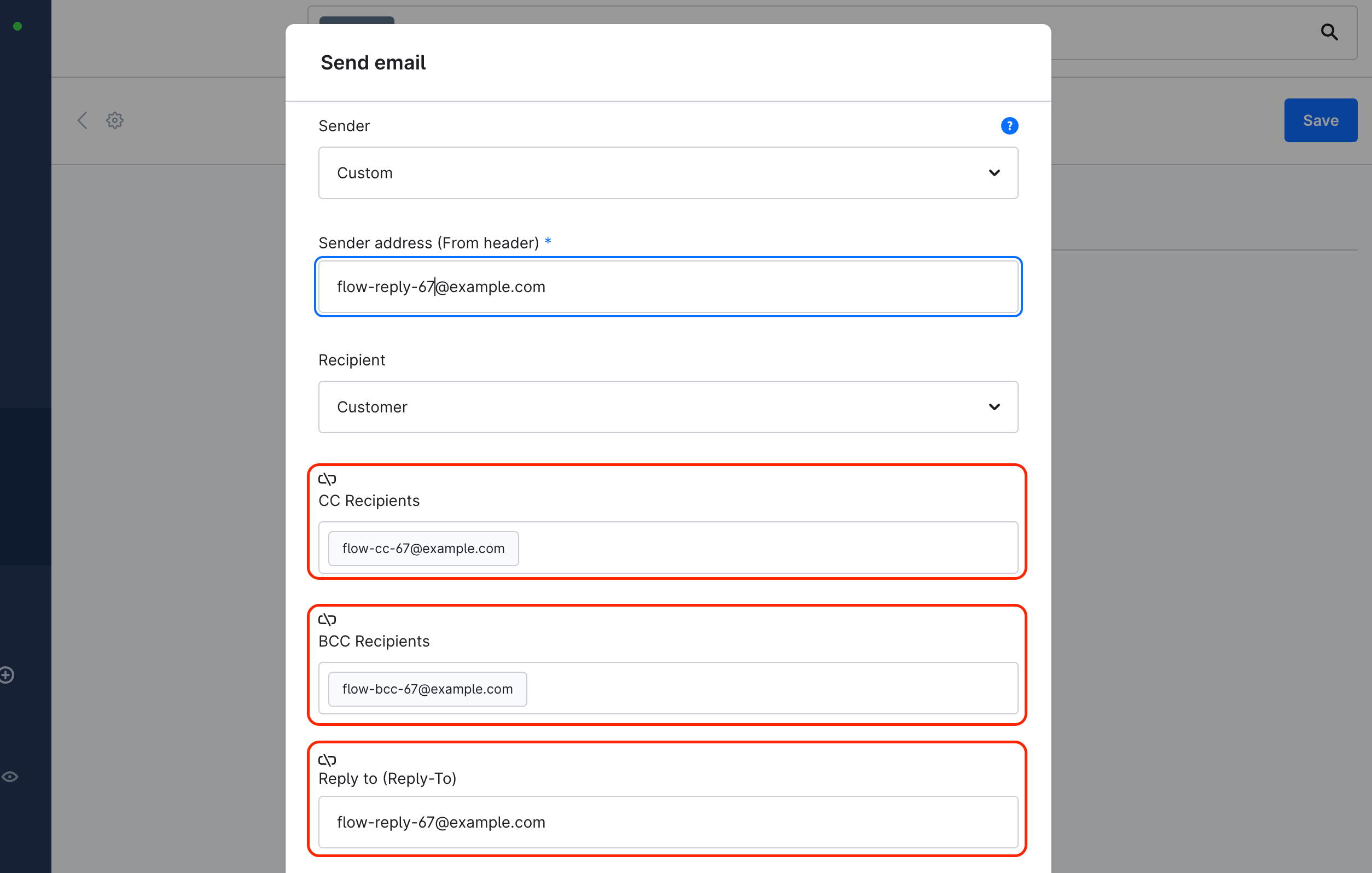
Task: Click the chevron arrow on Sender dropdown
Action: [x=994, y=173]
